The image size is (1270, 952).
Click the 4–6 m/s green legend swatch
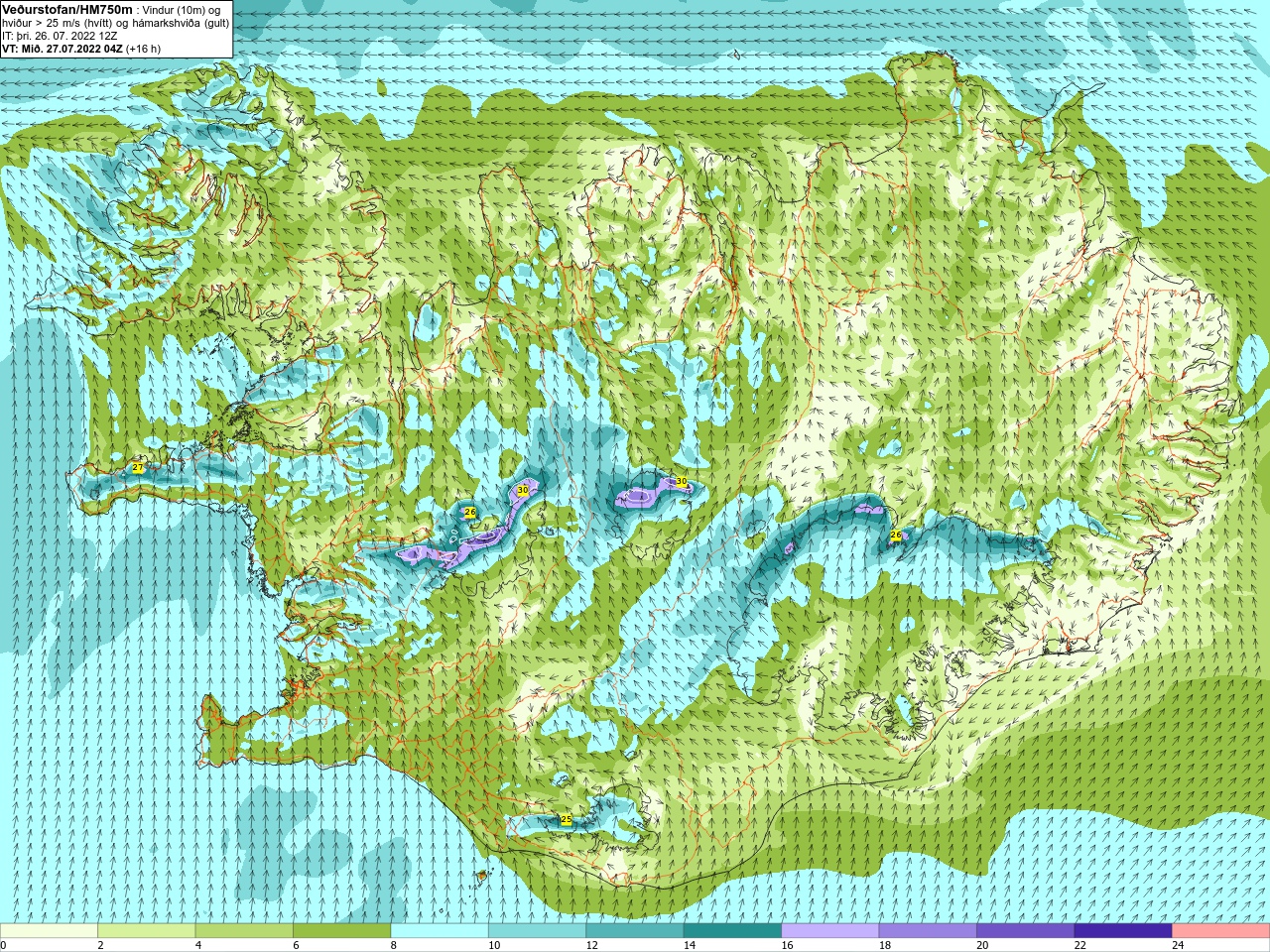coord(244,931)
